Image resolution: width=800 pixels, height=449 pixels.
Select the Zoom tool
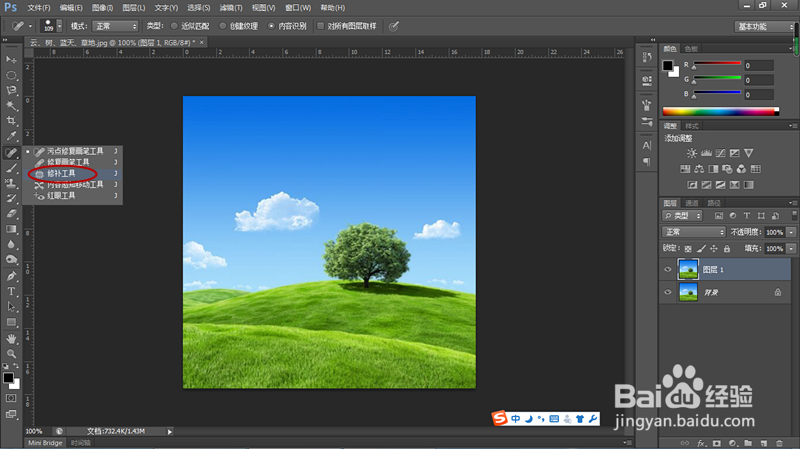[11, 354]
